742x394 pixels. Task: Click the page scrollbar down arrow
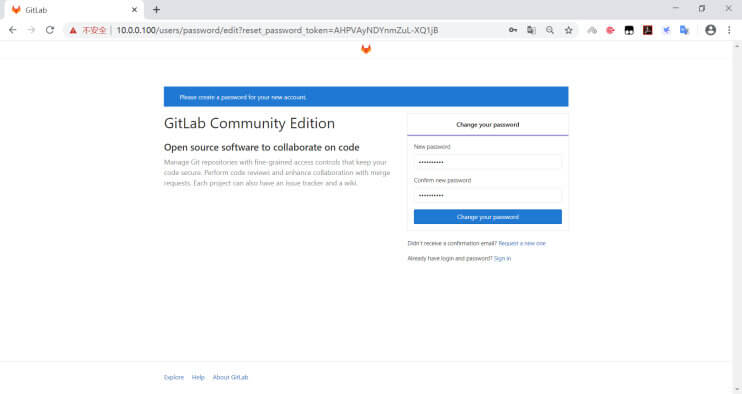point(737,390)
